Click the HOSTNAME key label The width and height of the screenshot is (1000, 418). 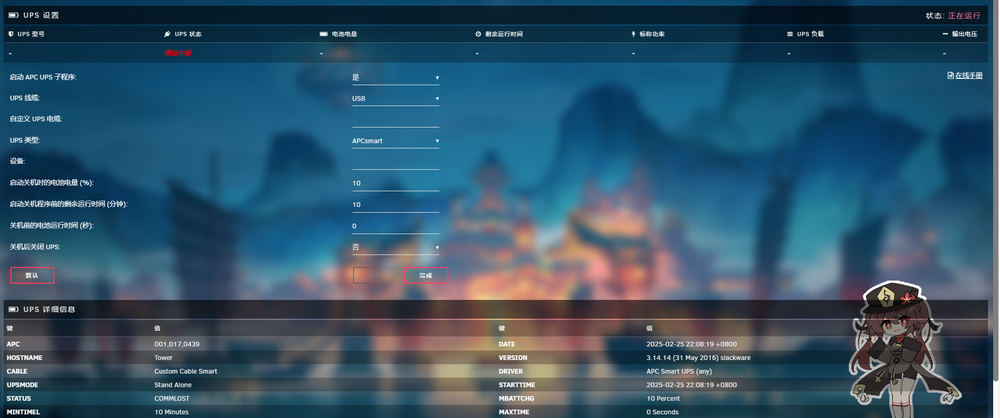pyautogui.click(x=23, y=358)
